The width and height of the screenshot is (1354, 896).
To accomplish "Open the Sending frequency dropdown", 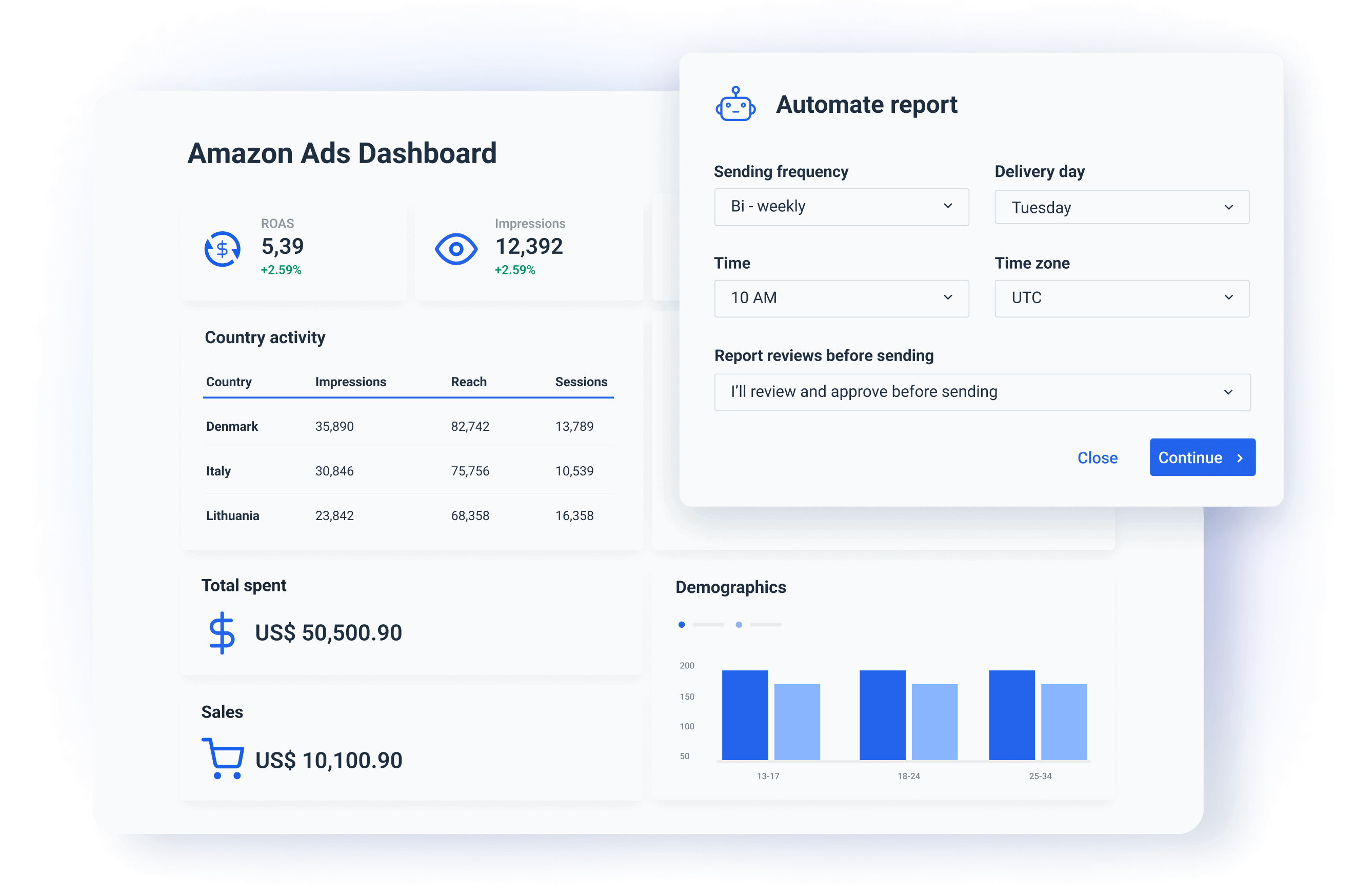I will pos(841,207).
